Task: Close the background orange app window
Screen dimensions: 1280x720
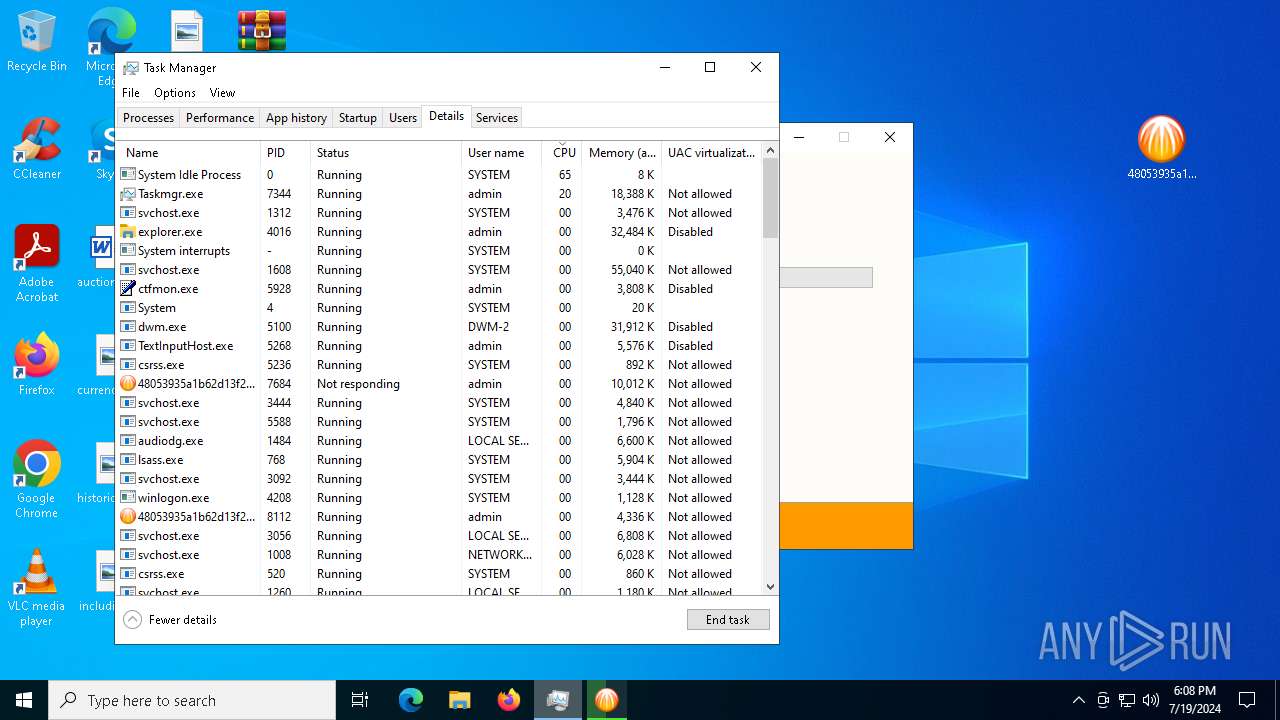Action: point(889,138)
